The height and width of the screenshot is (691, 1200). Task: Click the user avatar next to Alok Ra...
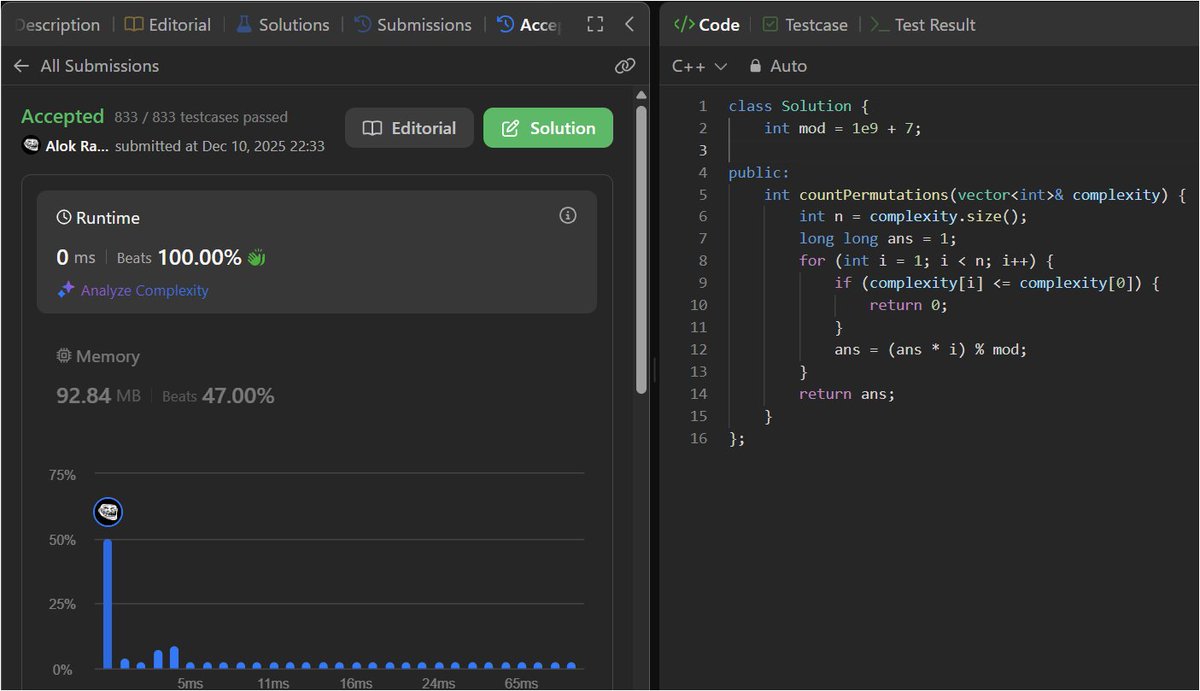30,146
